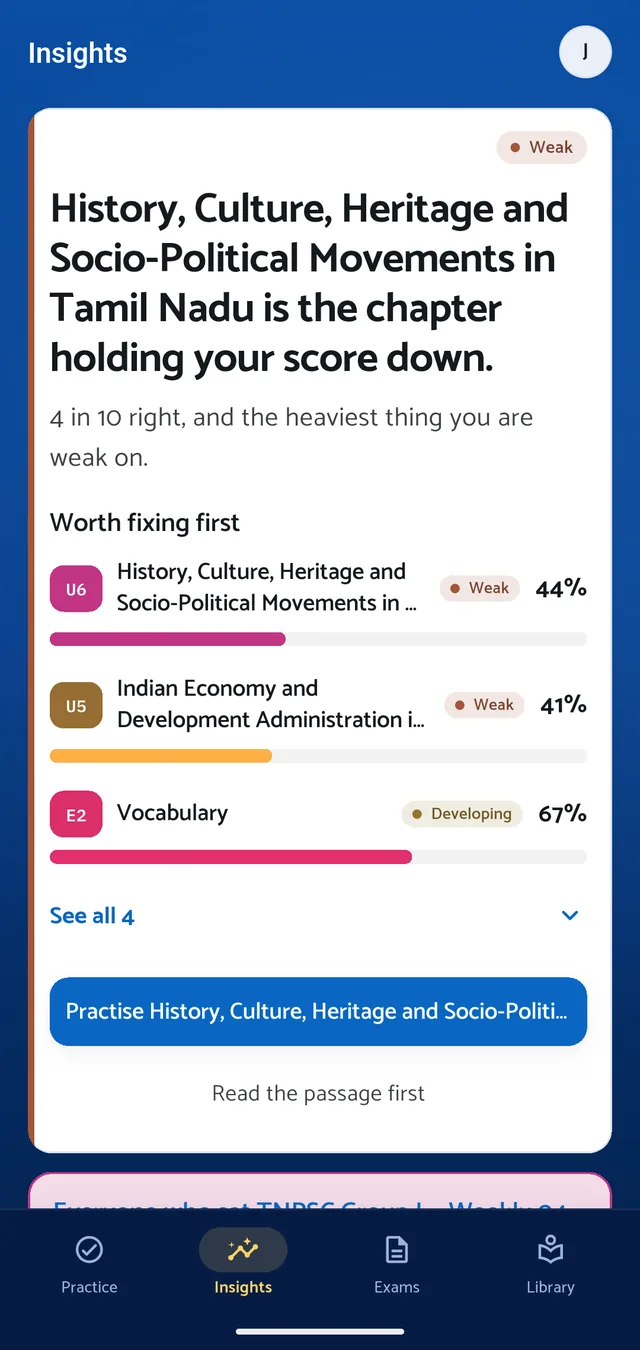Tap the Insights sparkline icon
640x1350 pixels.
(x=243, y=1249)
